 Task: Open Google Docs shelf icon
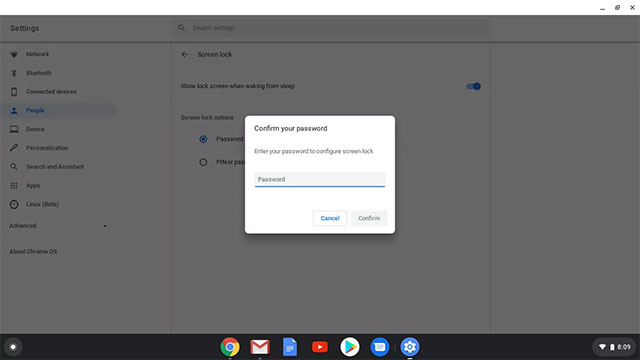[290, 347]
